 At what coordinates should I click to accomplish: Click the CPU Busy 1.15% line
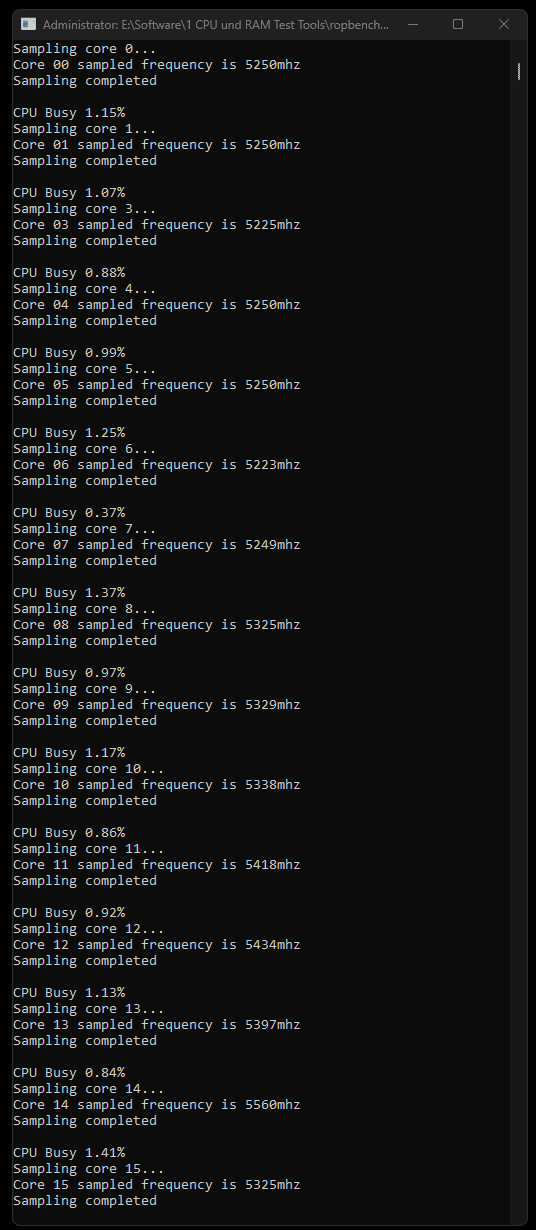[x=69, y=113]
